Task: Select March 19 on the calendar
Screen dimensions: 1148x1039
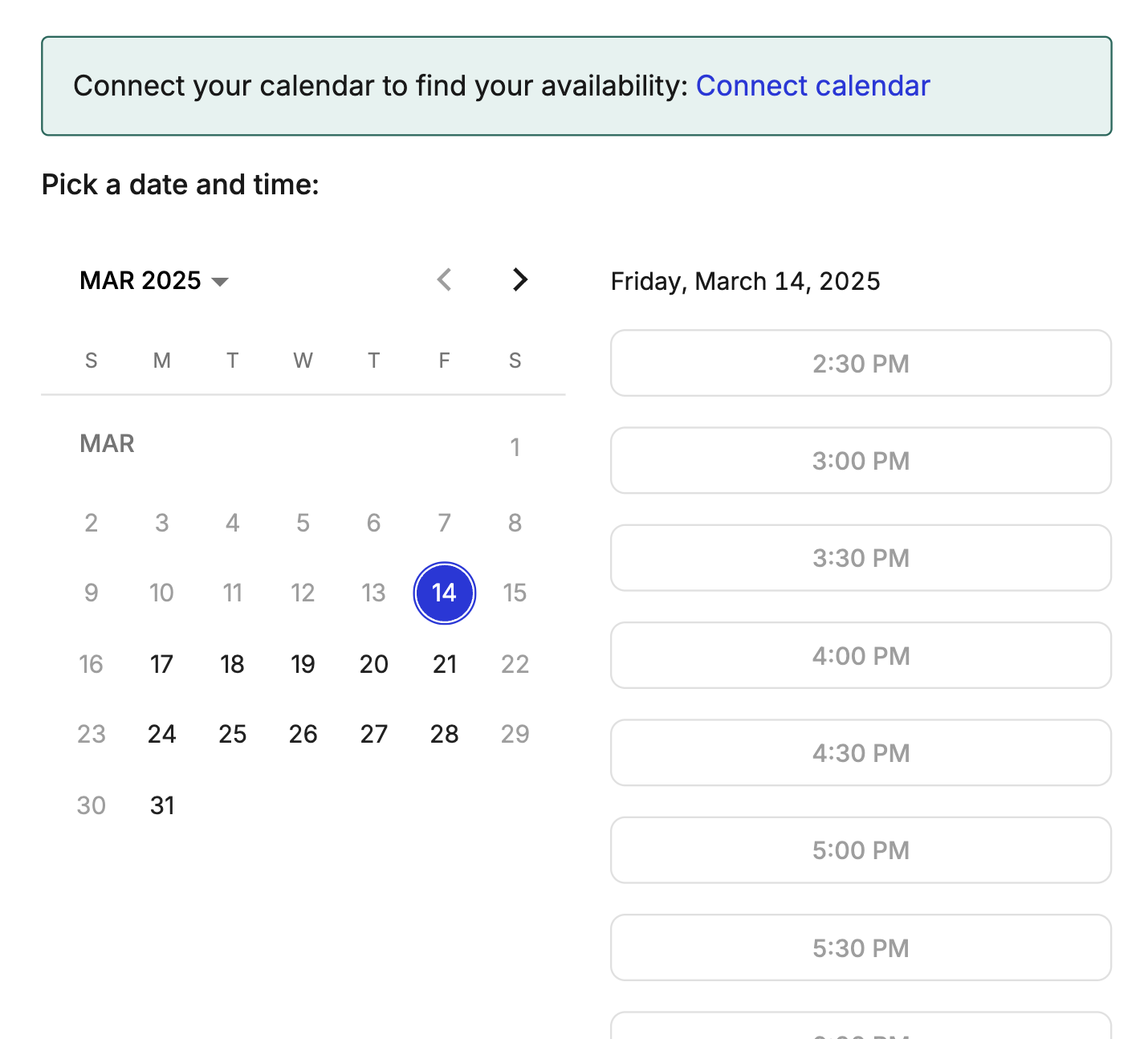Action: pos(303,664)
